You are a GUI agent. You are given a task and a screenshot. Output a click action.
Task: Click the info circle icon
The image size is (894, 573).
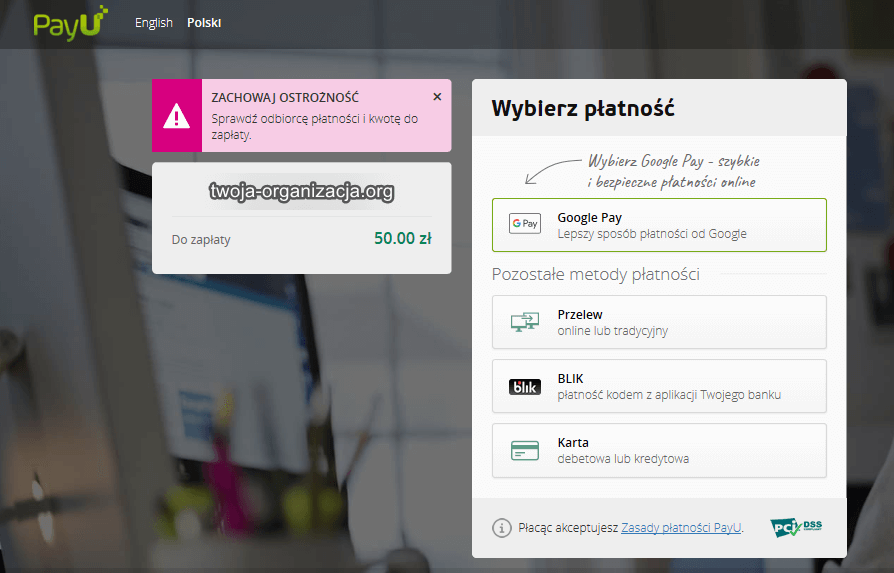pos(502,528)
